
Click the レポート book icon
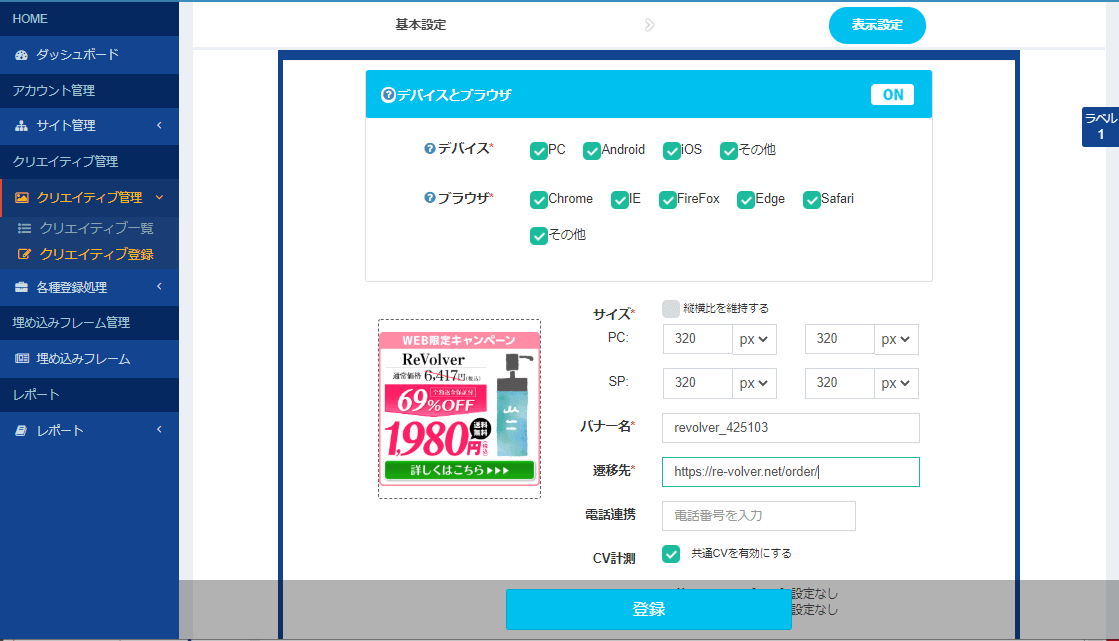pos(21,430)
